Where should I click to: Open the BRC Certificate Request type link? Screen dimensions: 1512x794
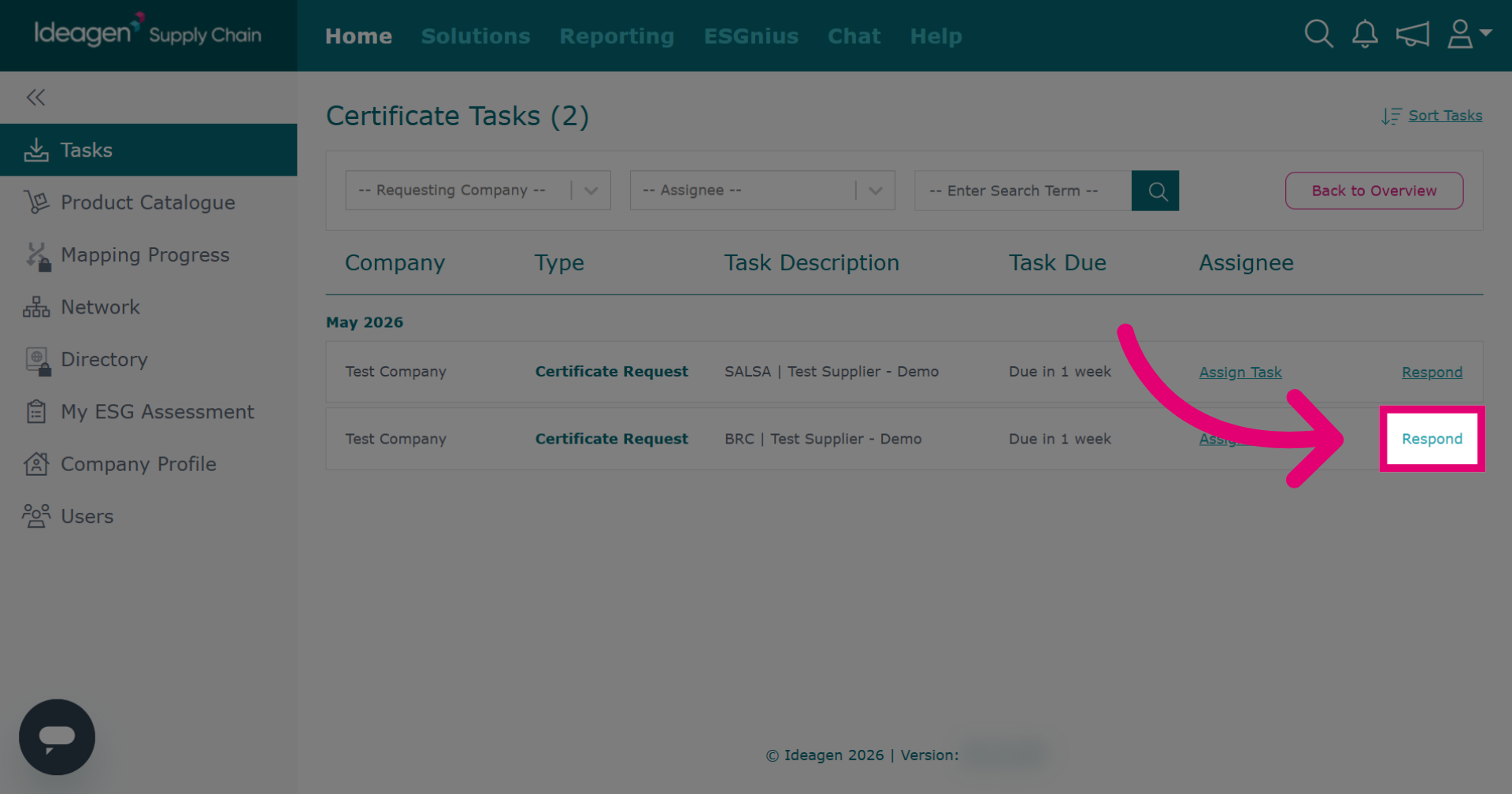(611, 439)
